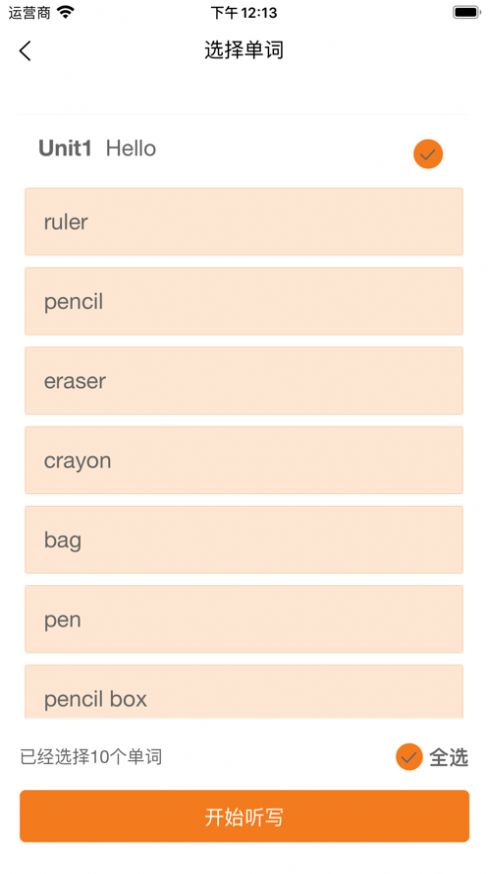Image resolution: width=488 pixels, height=874 pixels.
Task: Select the word ruler
Action: [x=244, y=221]
